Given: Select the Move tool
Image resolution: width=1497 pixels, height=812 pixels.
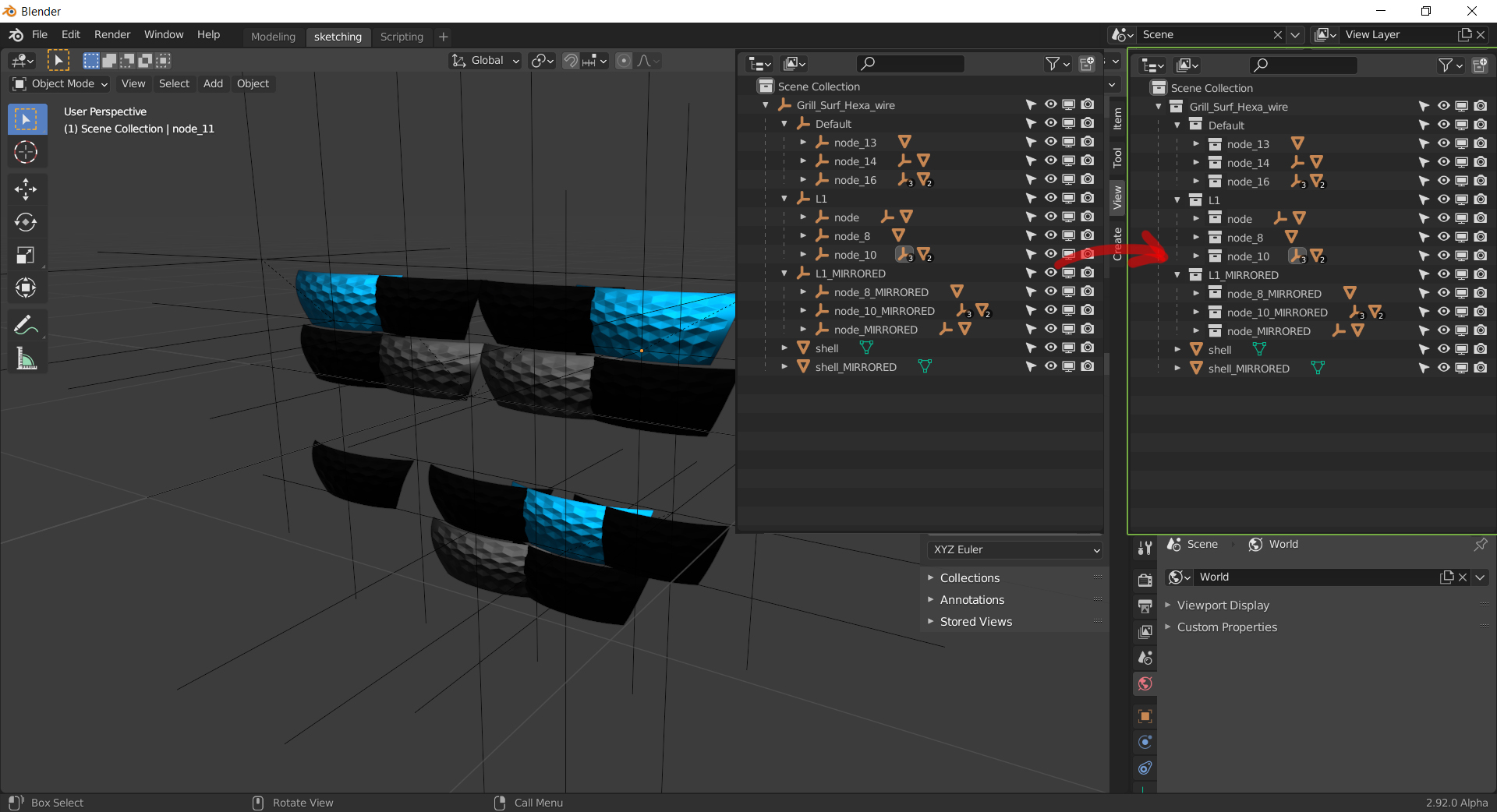Looking at the screenshot, I should click(x=26, y=189).
